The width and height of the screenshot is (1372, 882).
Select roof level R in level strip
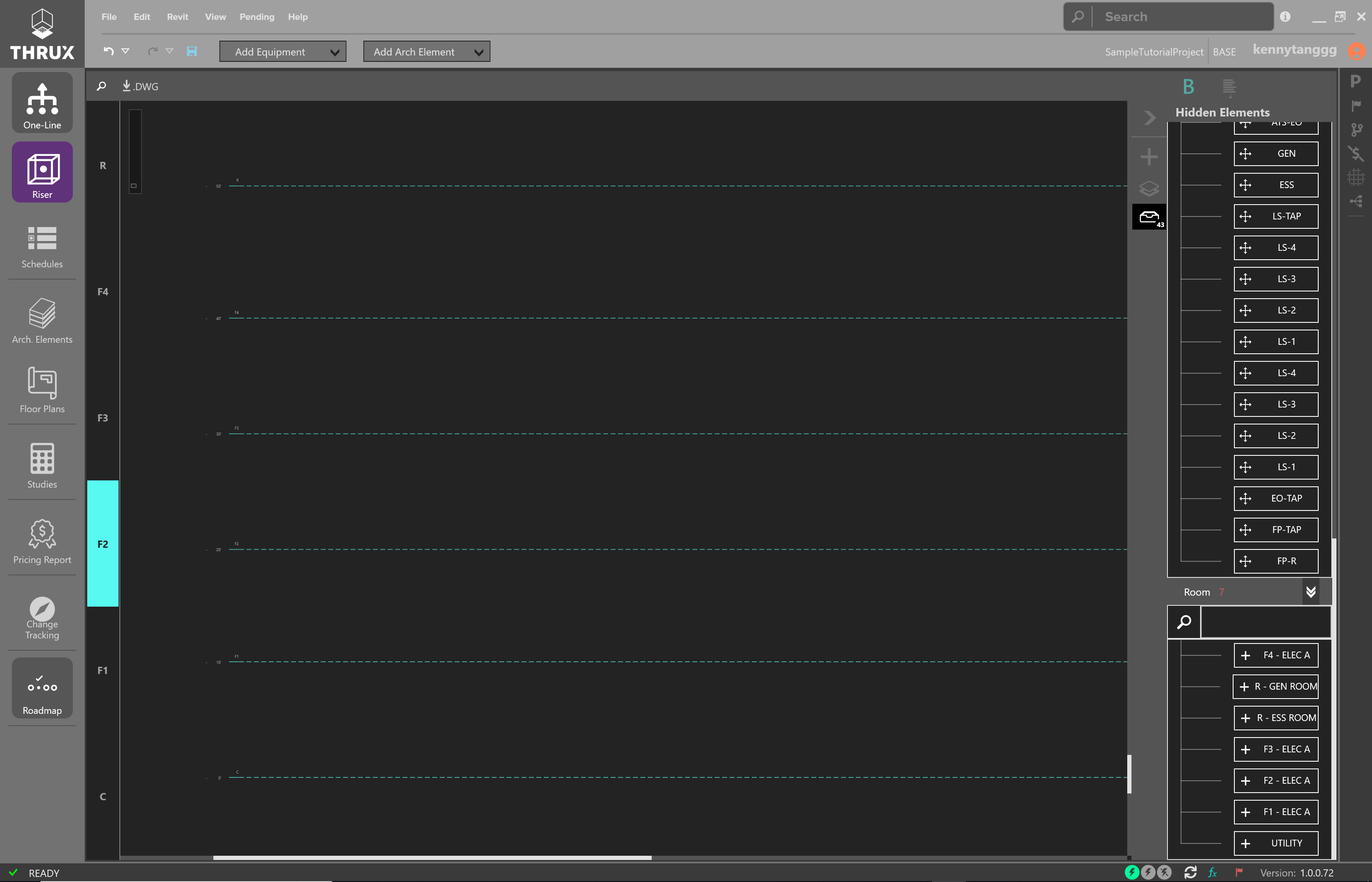(103, 166)
